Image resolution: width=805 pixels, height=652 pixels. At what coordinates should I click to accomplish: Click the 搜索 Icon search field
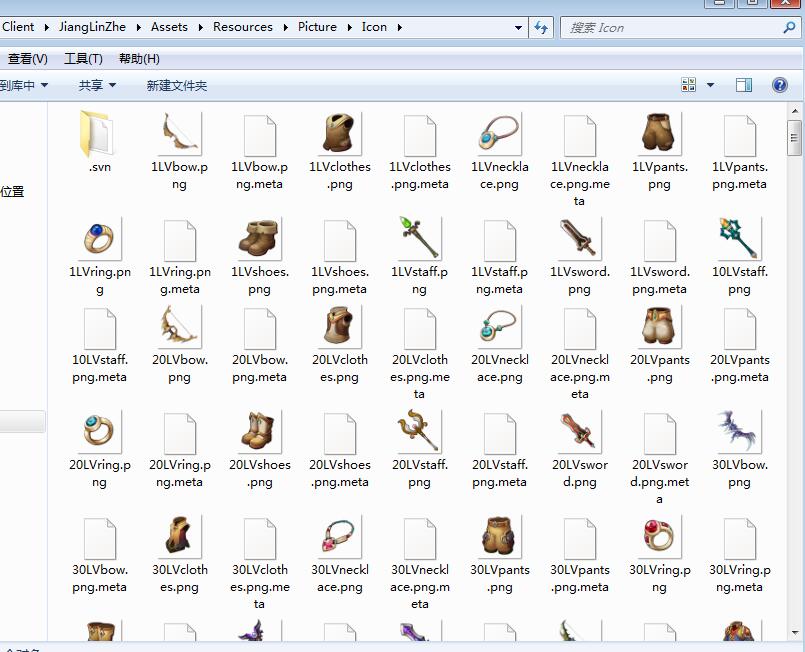(x=670, y=28)
